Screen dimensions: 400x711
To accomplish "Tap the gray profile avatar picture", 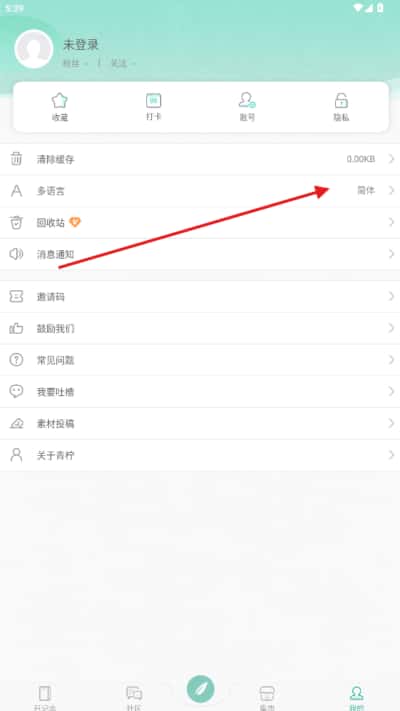I will (x=34, y=49).
